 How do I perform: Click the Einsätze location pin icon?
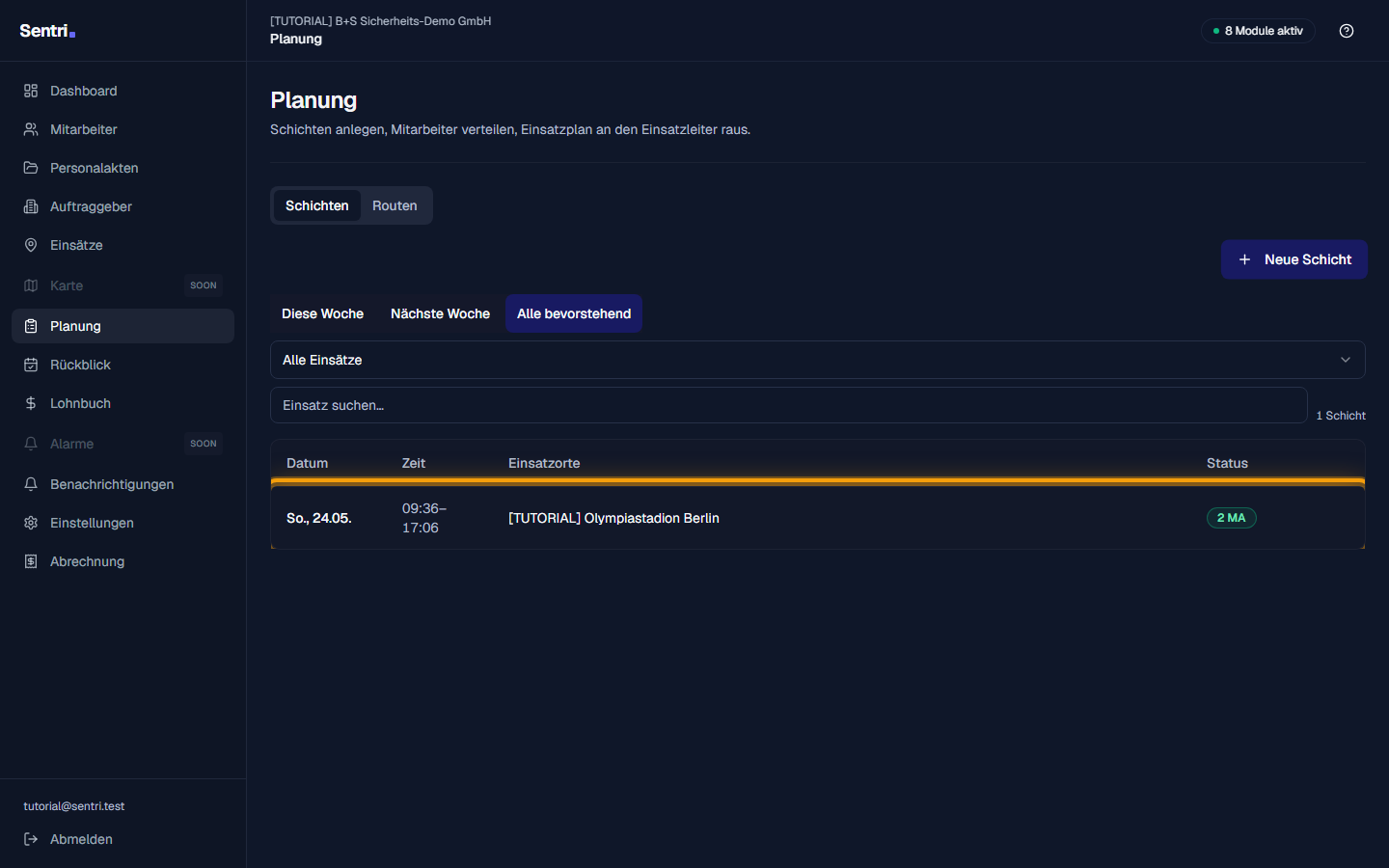coord(31,245)
